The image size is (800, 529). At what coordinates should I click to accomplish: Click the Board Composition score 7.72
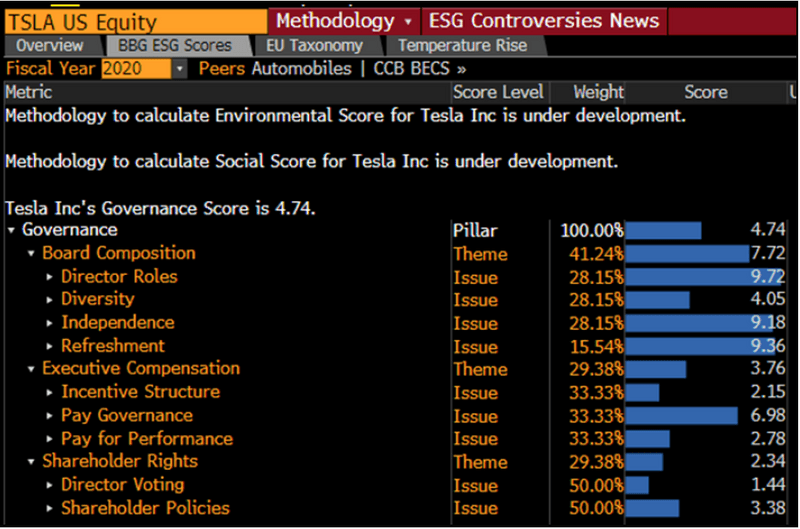pos(767,253)
